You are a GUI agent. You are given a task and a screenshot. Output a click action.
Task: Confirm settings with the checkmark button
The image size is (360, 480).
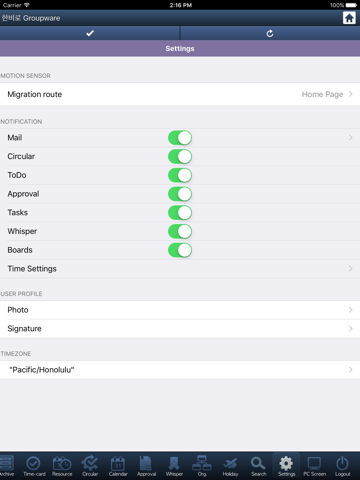coord(90,33)
